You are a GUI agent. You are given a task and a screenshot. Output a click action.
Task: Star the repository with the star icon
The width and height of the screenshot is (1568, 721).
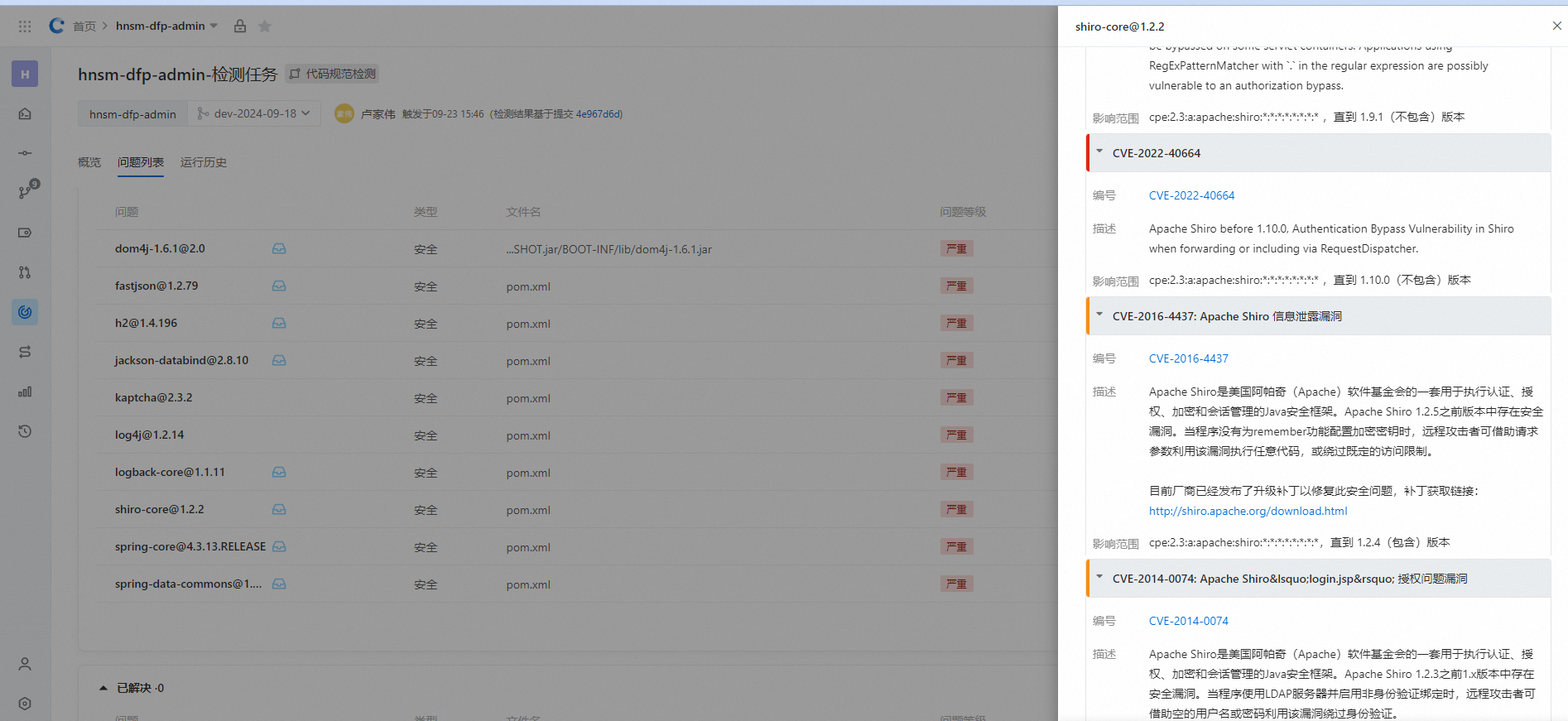pyautogui.click(x=265, y=26)
